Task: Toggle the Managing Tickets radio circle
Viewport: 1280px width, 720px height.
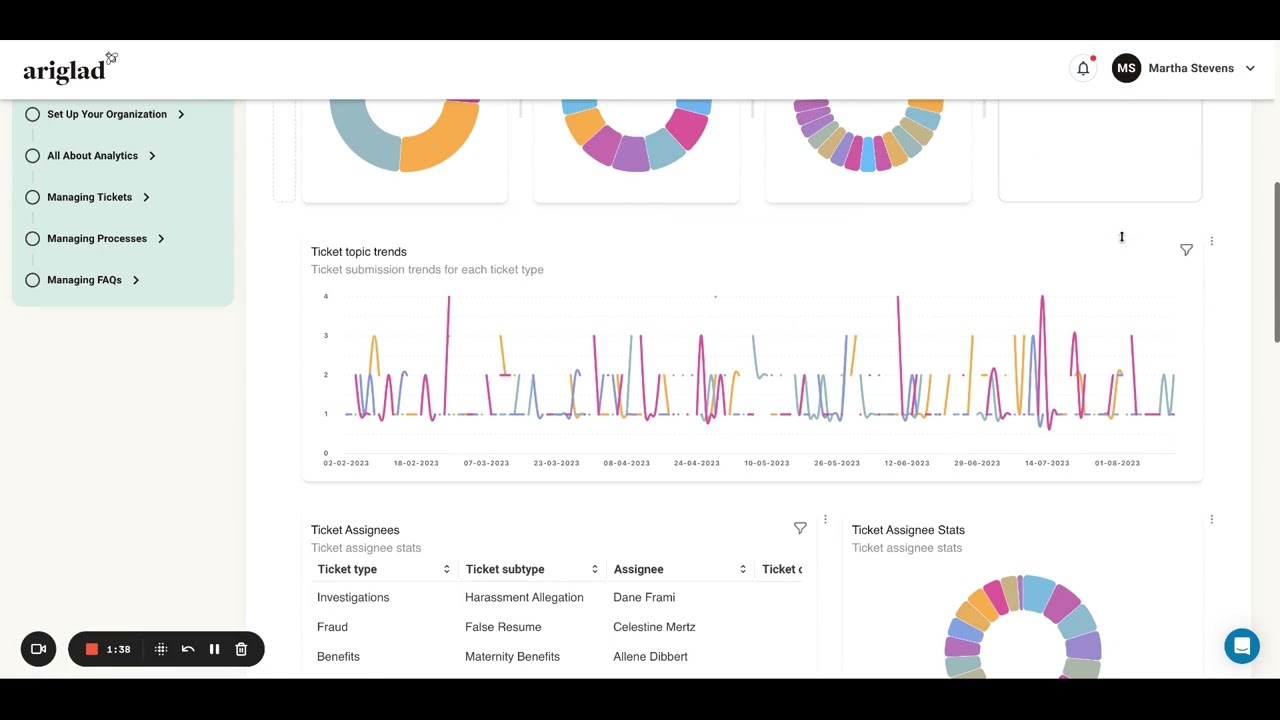Action: point(32,197)
